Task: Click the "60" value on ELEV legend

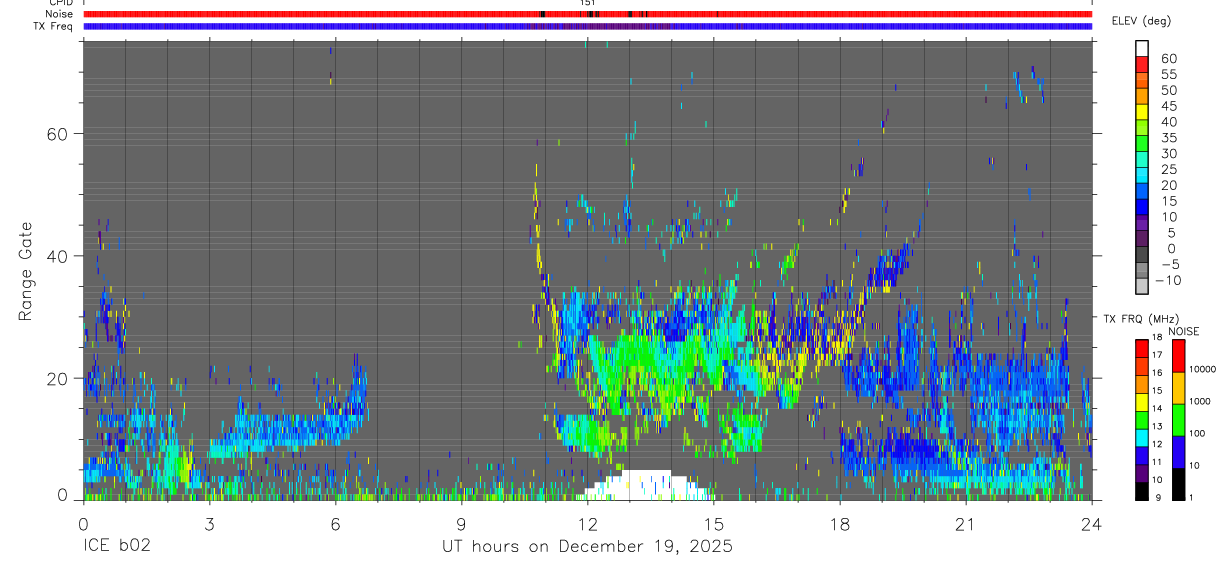Action: point(1168,58)
